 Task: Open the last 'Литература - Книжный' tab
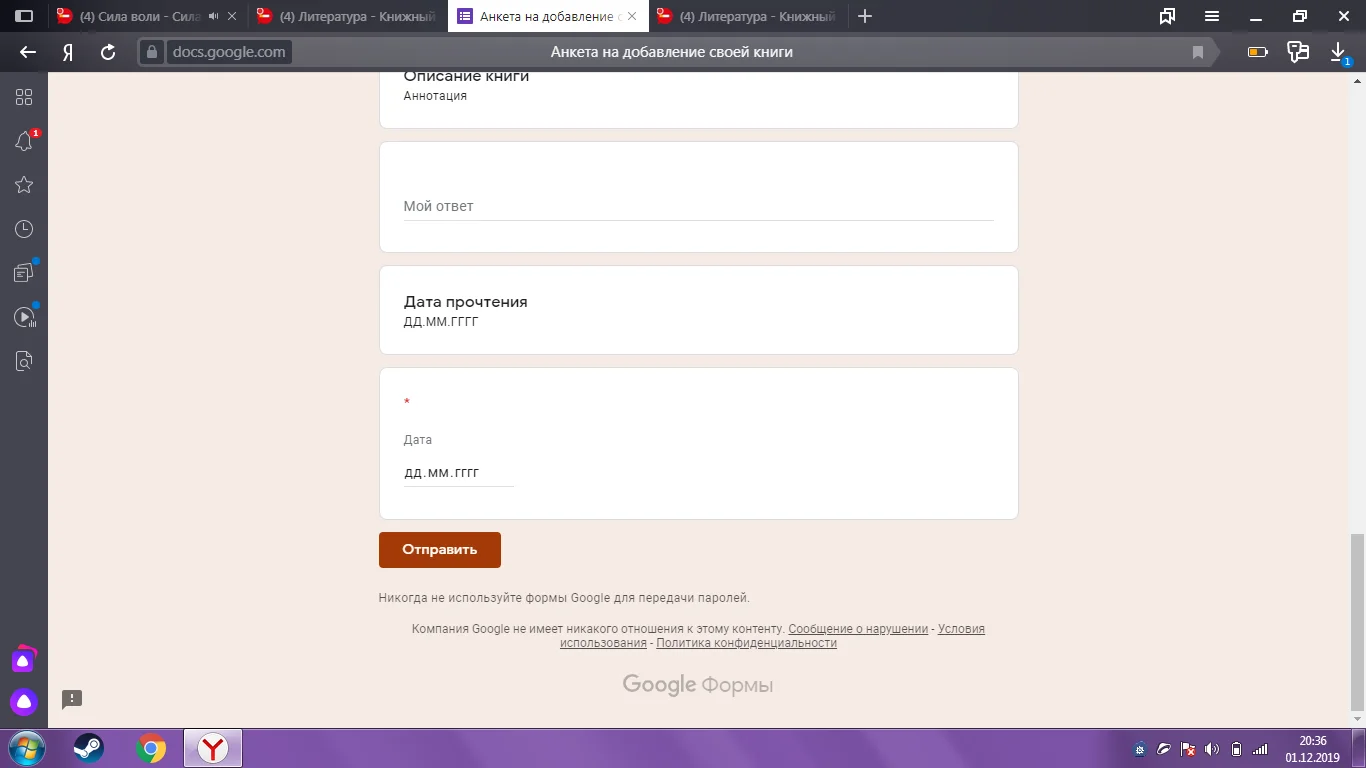coord(748,16)
